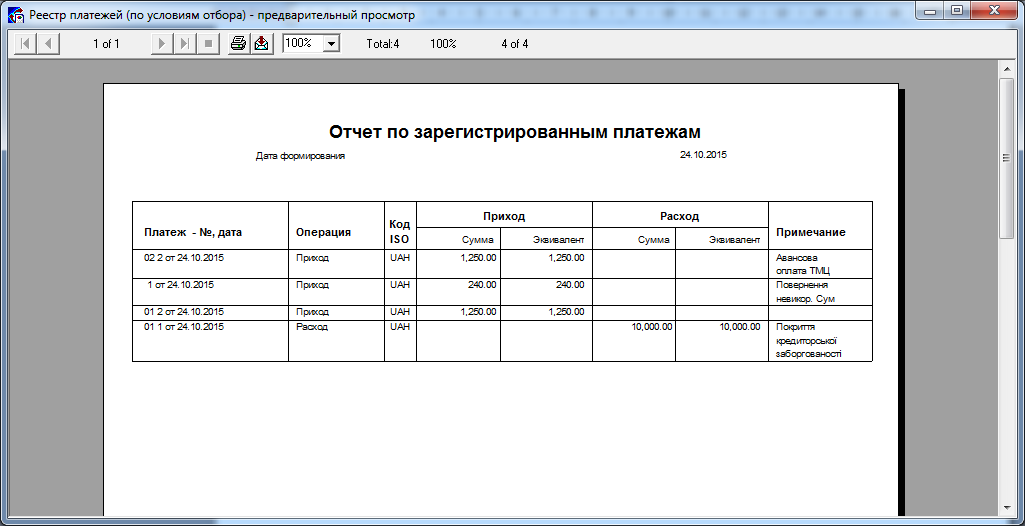Click note 'Покриття кредиторської заборгованості'
1025x526 pixels.
[x=809, y=340]
